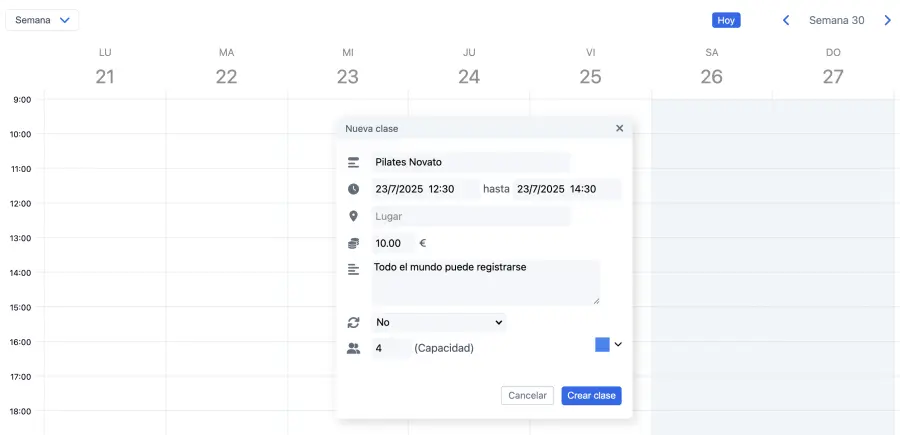Expand the class color chevron
Screen dimensions: 900x435
(x=618, y=344)
